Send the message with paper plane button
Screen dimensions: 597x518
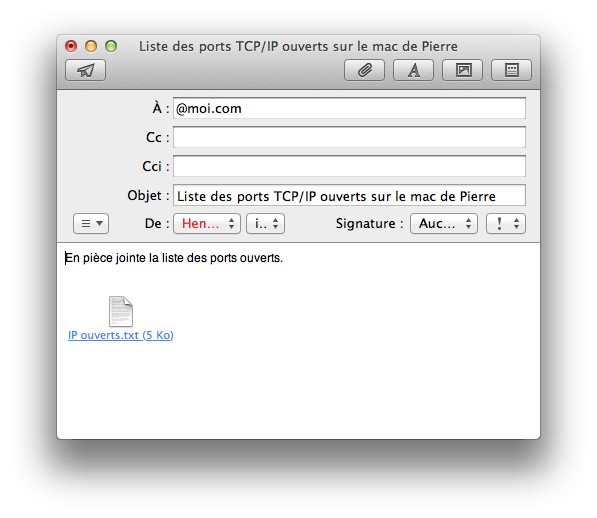(85, 70)
